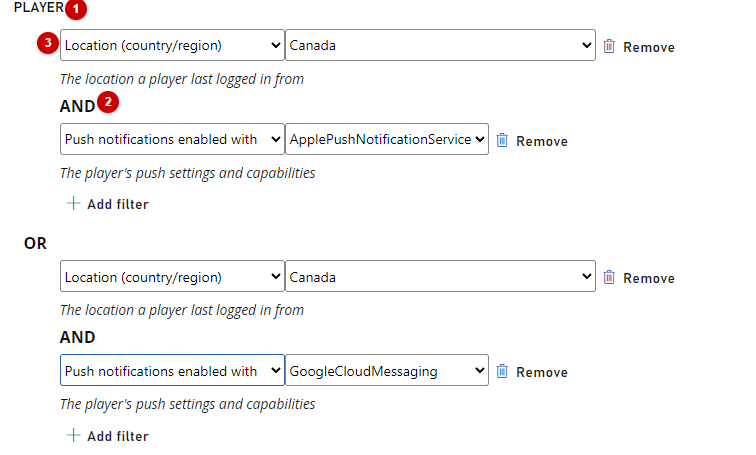Click Remove label for GoogleCloudMessaging filter
This screenshot has height=455, width=756.
click(x=542, y=372)
